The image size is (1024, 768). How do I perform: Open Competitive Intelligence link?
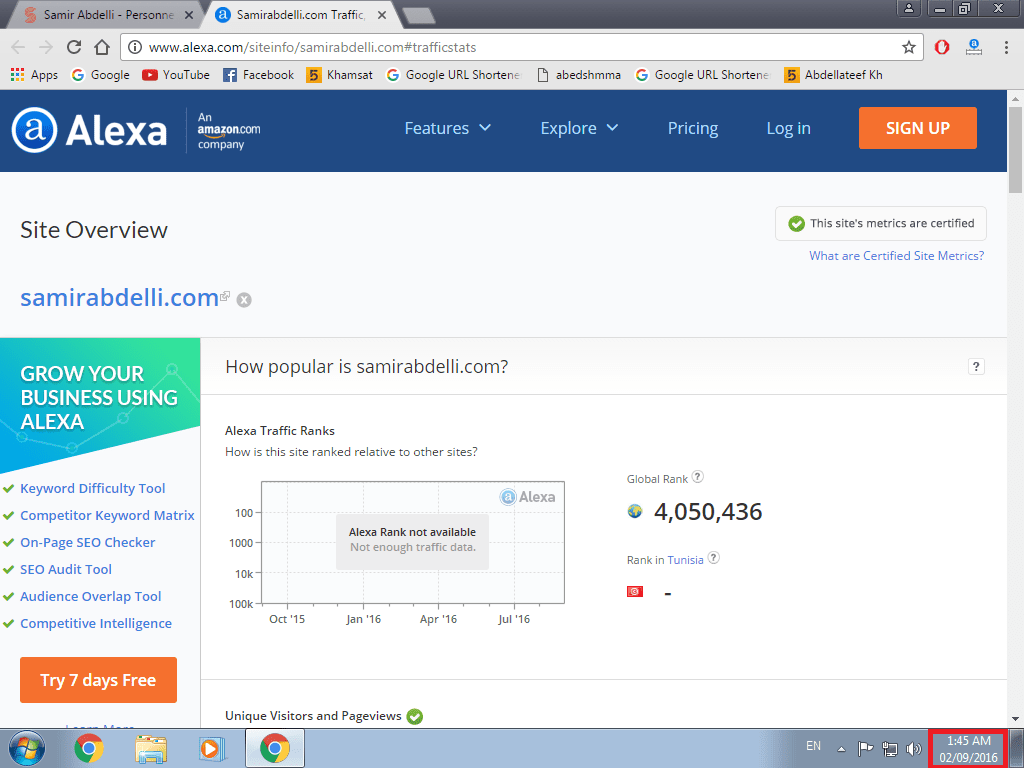[x=96, y=624]
